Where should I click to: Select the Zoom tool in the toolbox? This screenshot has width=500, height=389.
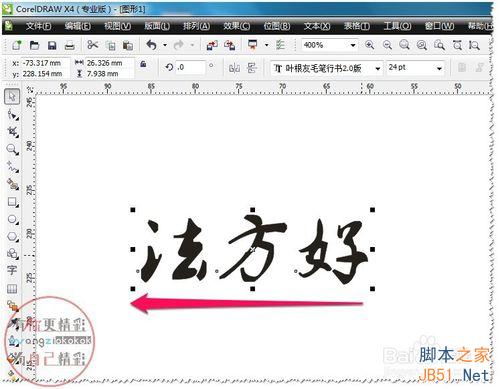click(x=12, y=149)
